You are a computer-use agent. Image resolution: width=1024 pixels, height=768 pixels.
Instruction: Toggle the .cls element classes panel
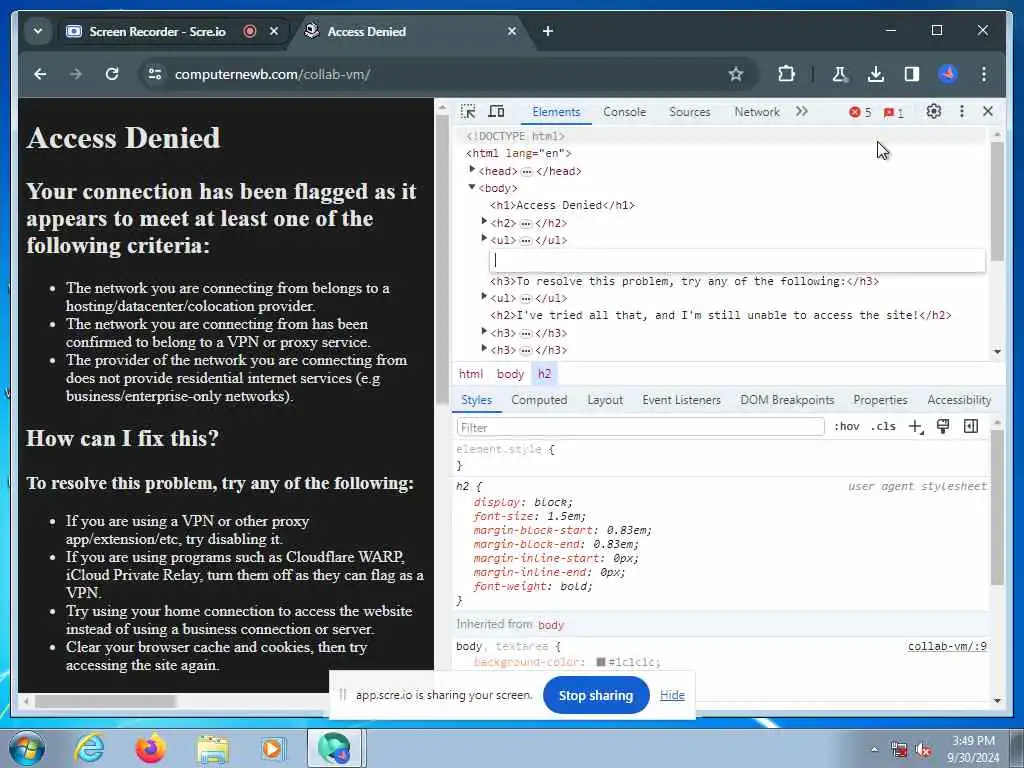[x=883, y=426]
